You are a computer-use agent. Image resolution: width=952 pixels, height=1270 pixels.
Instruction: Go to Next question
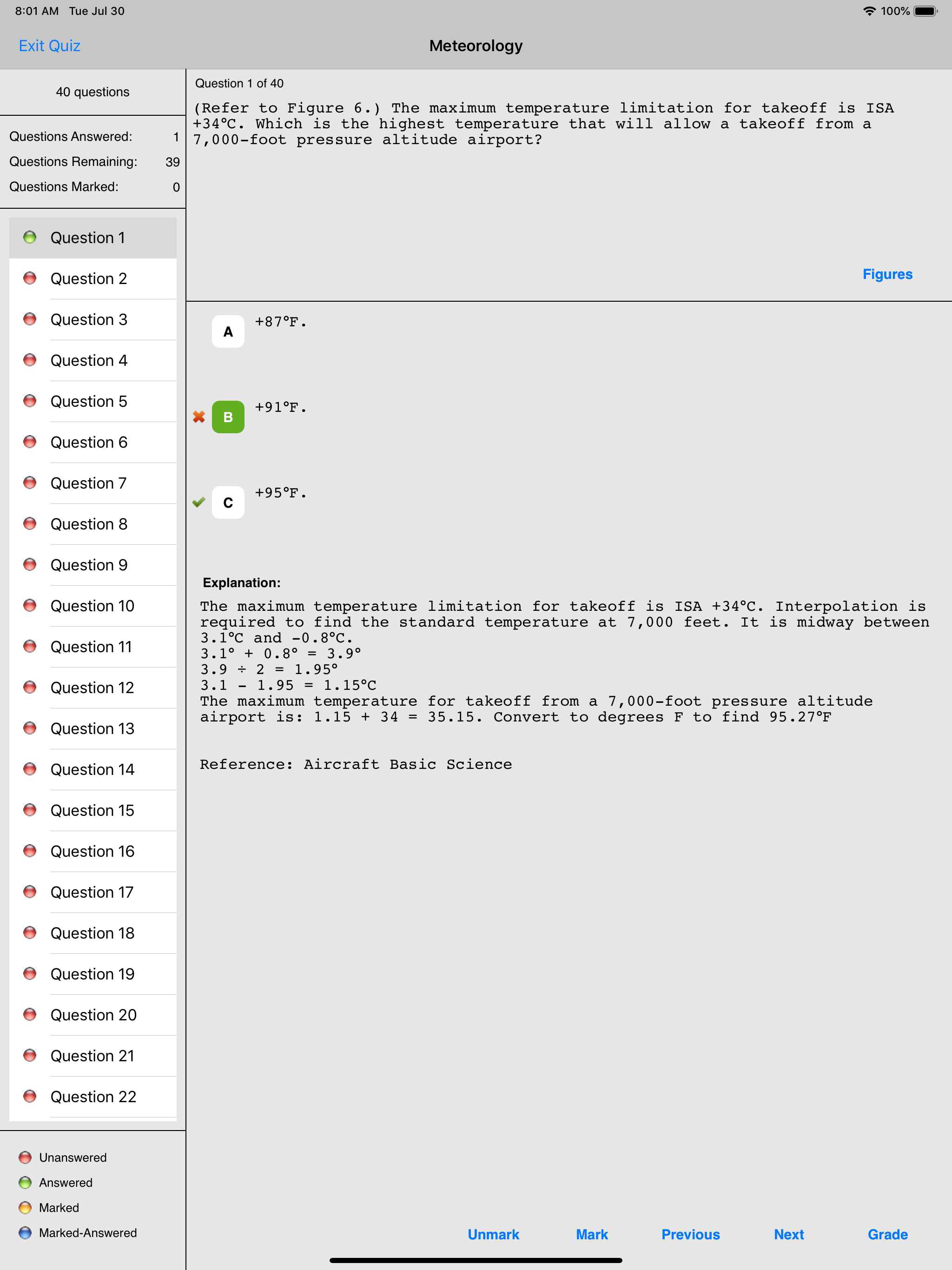click(788, 1234)
